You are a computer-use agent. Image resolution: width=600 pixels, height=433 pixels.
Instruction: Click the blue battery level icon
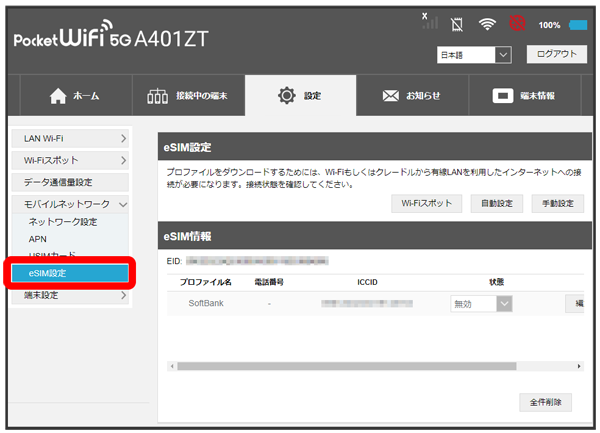pos(578,24)
